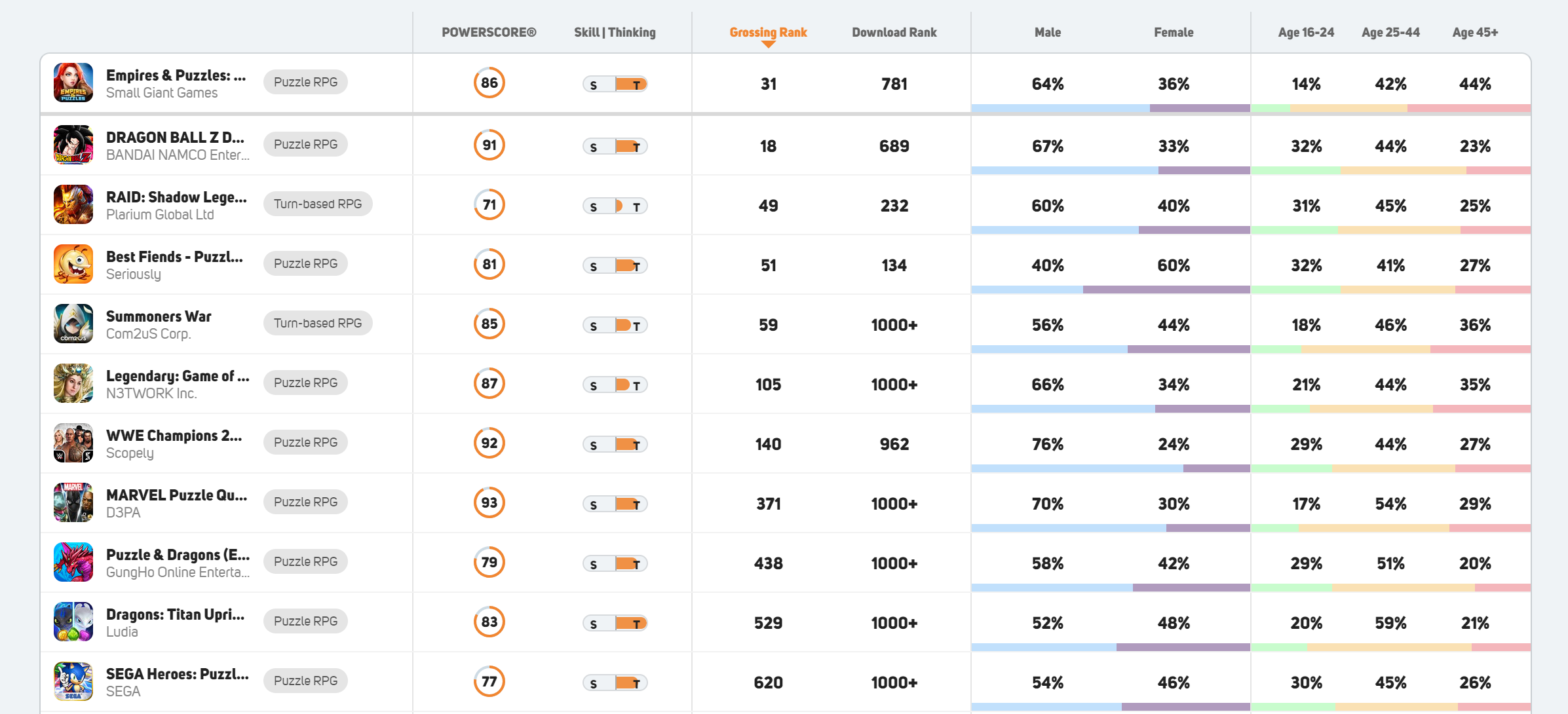The image size is (1568, 714).
Task: Sort by Age 45+ column header
Action: click(x=1475, y=32)
